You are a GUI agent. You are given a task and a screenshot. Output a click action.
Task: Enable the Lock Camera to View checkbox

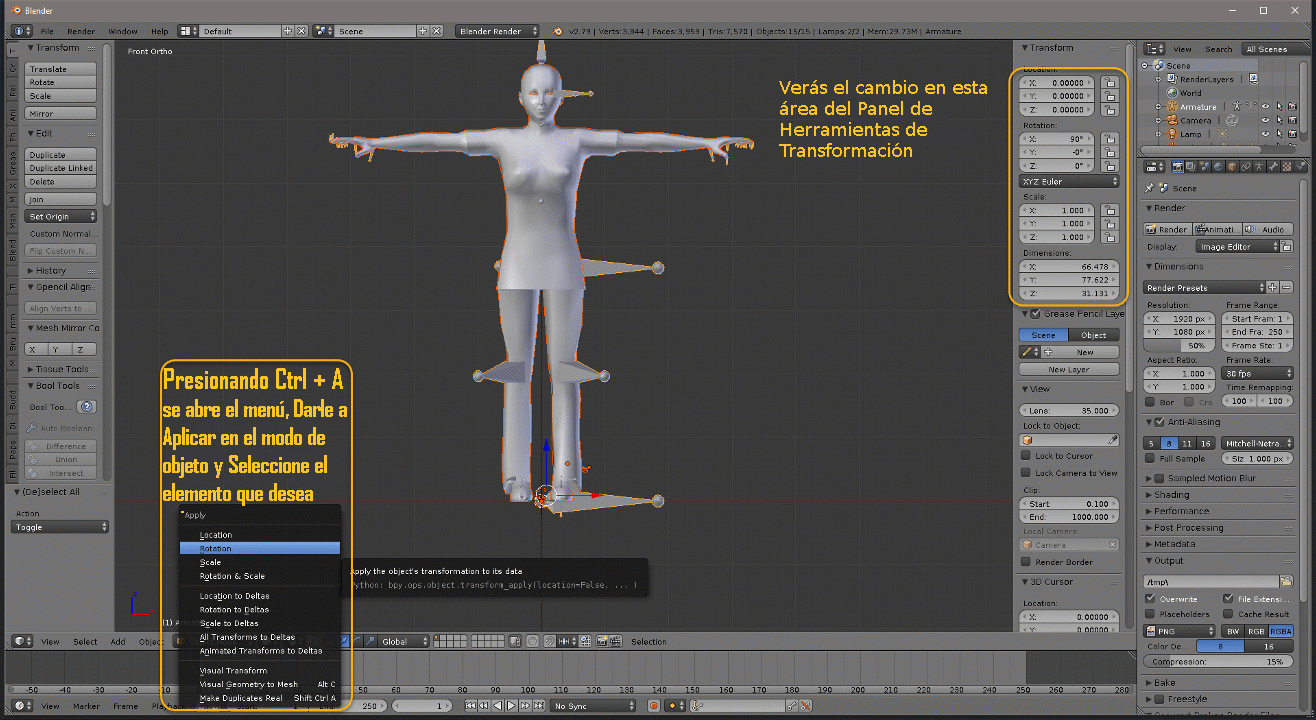1026,473
